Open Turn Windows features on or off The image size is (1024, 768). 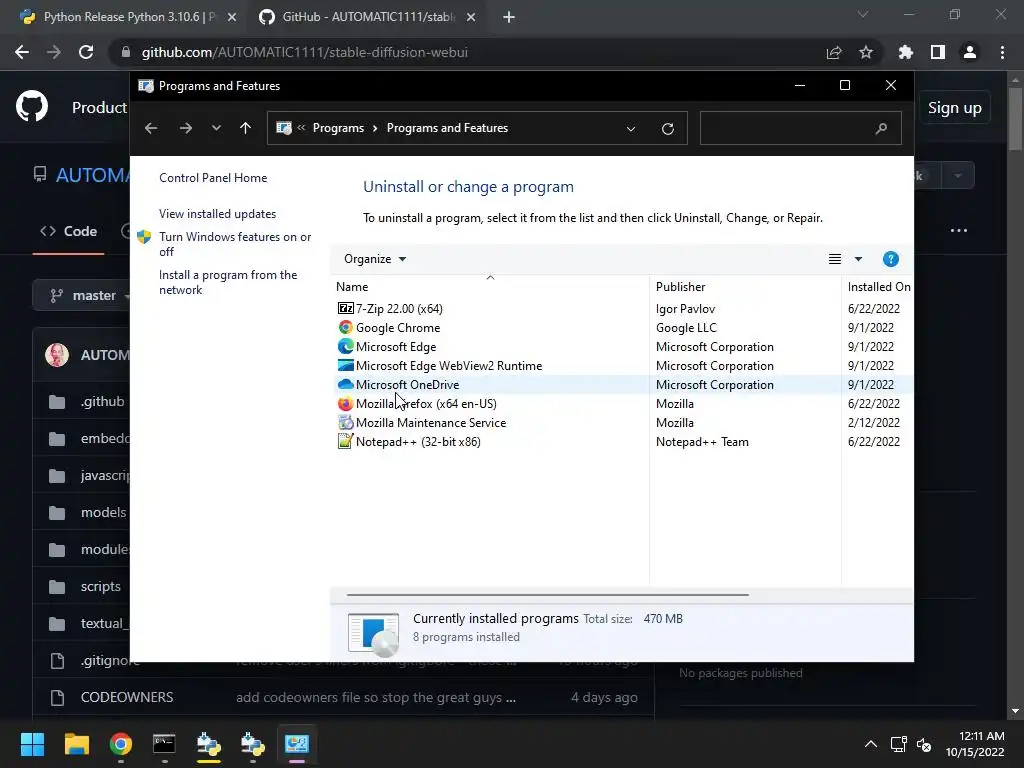coord(235,244)
